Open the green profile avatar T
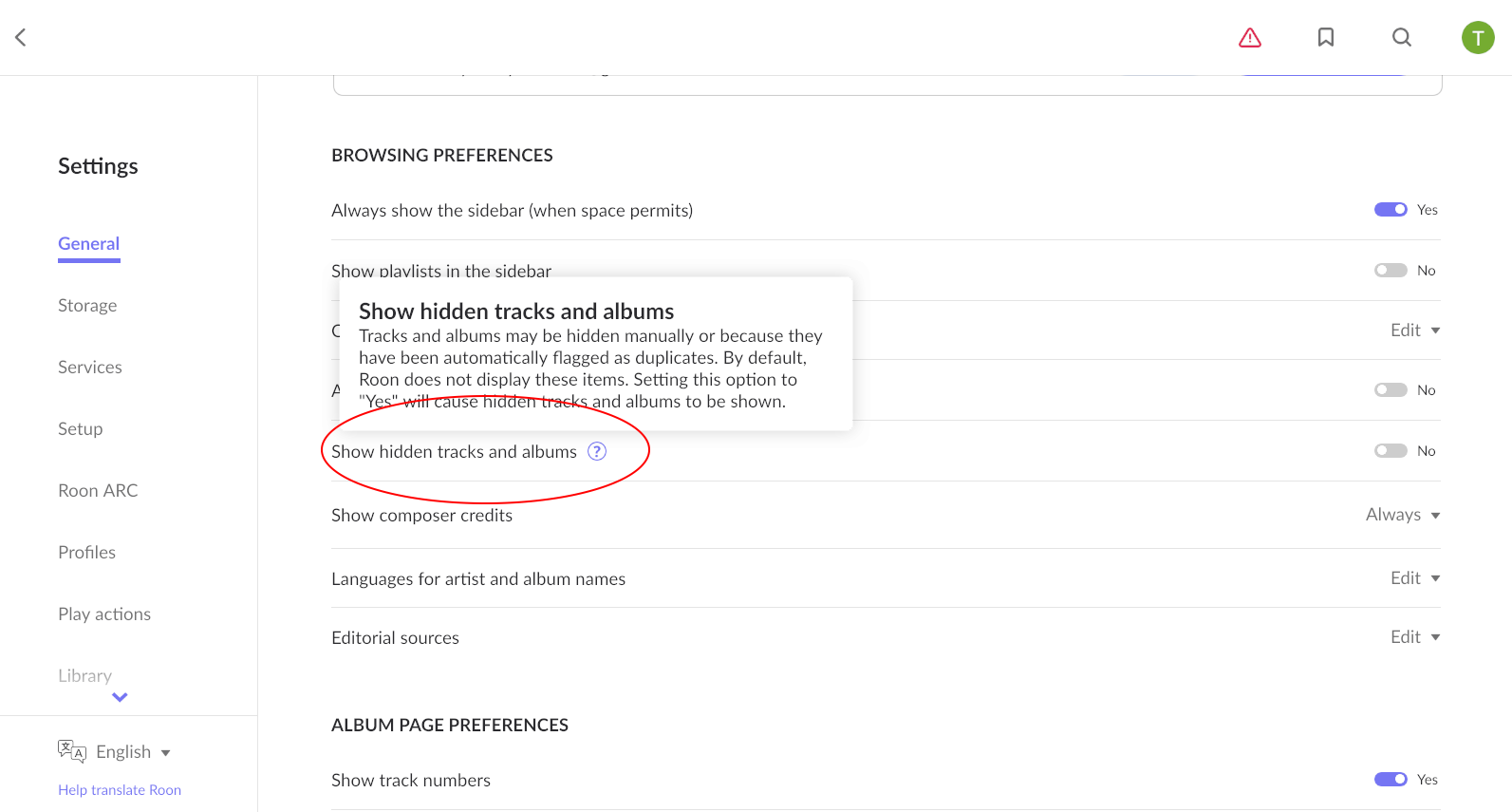This screenshot has width=1512, height=812. coord(1478,37)
